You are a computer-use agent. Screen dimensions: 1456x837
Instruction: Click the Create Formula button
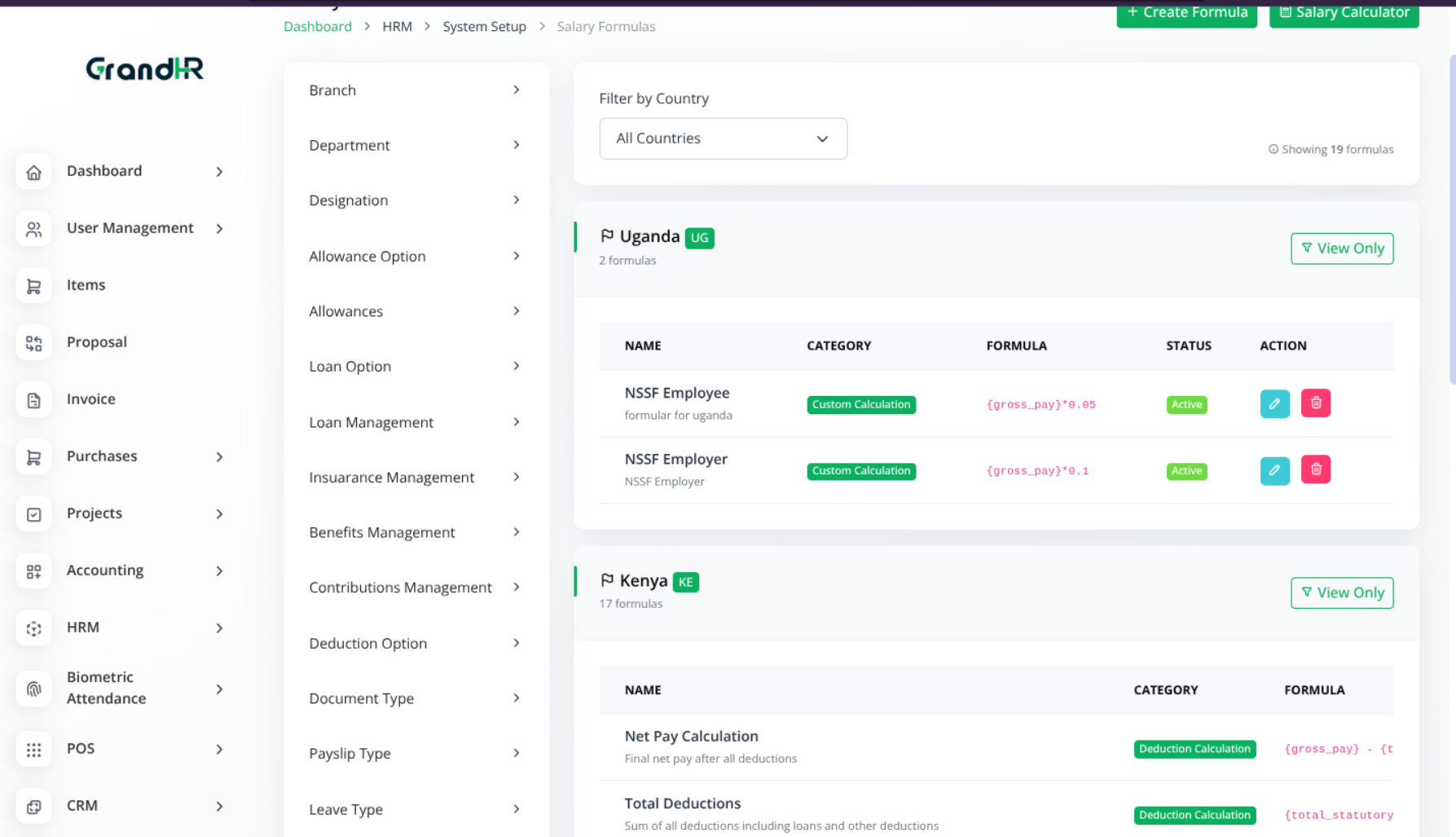pyautogui.click(x=1186, y=12)
